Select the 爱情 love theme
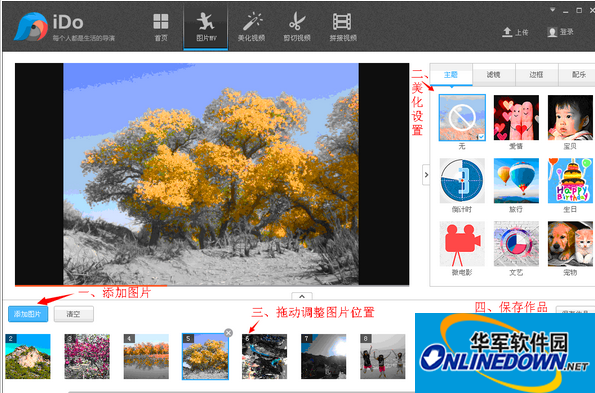This screenshot has width=595, height=393. pos(516,118)
